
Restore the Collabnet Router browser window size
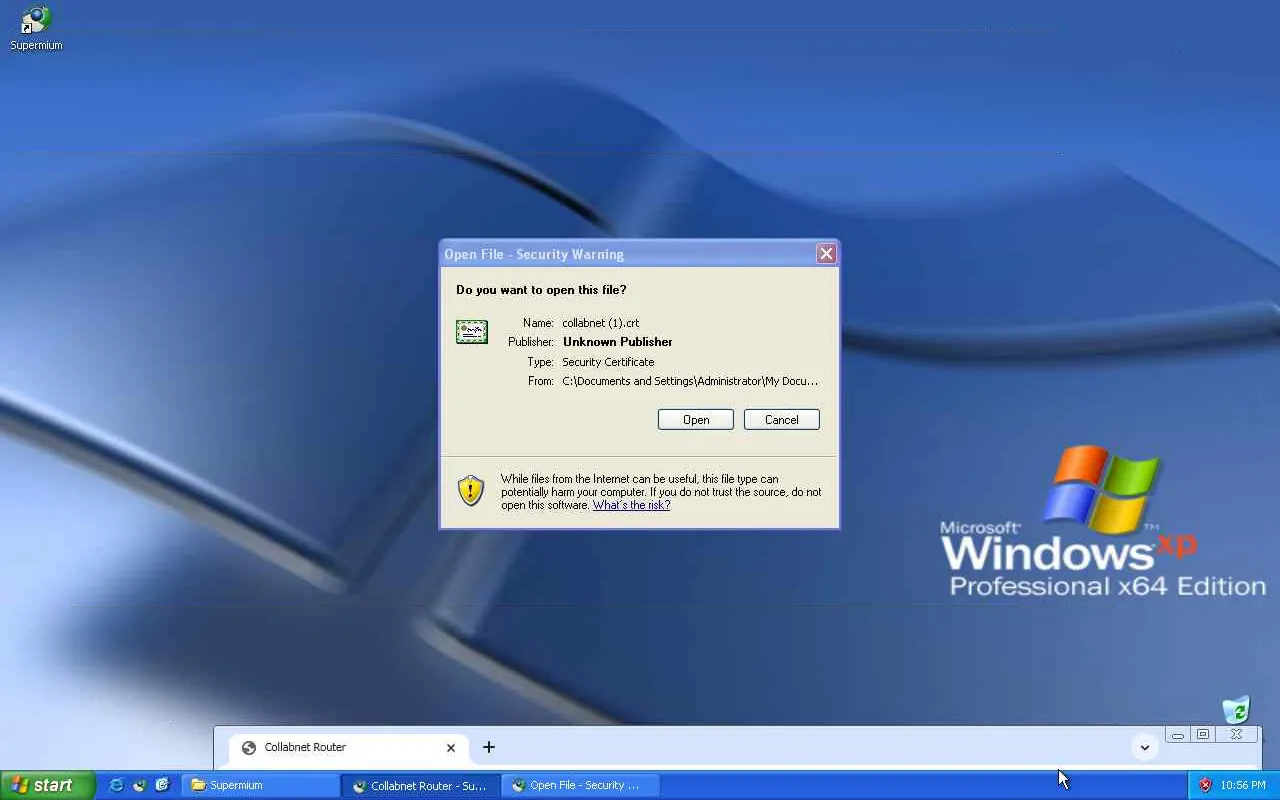pyautogui.click(x=1203, y=735)
